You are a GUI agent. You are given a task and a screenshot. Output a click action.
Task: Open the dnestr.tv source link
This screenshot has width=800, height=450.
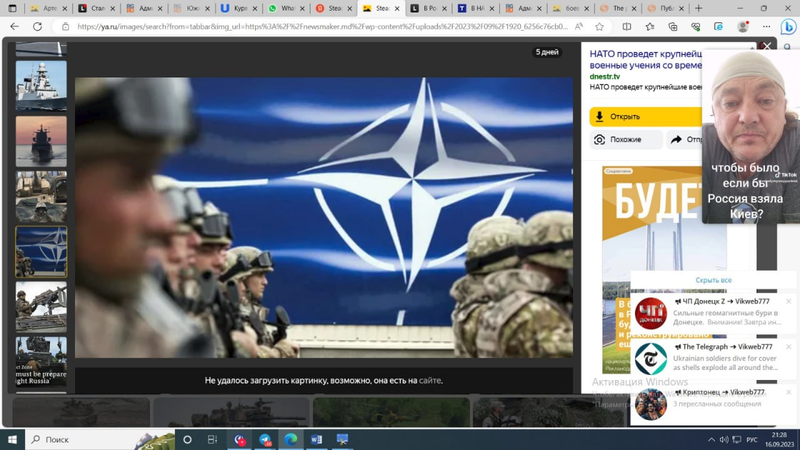[604, 76]
